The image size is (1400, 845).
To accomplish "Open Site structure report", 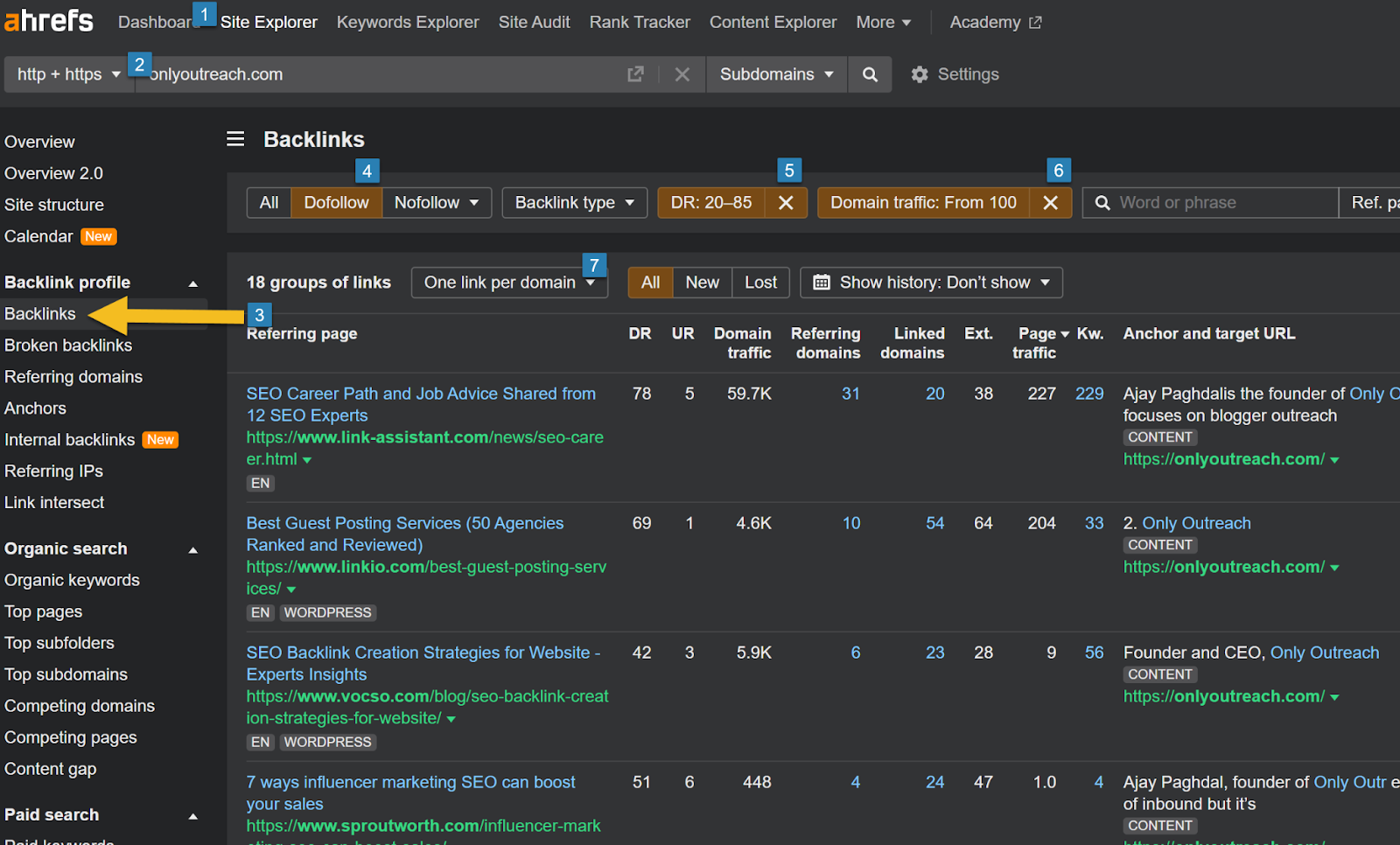I will pyautogui.click(x=54, y=205).
